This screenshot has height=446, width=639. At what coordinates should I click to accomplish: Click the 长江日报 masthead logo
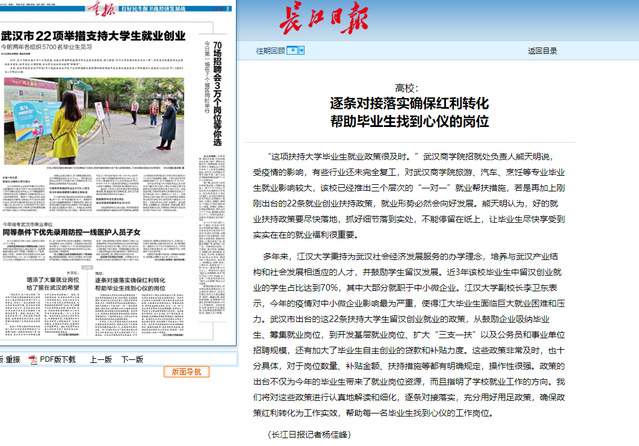[324, 18]
